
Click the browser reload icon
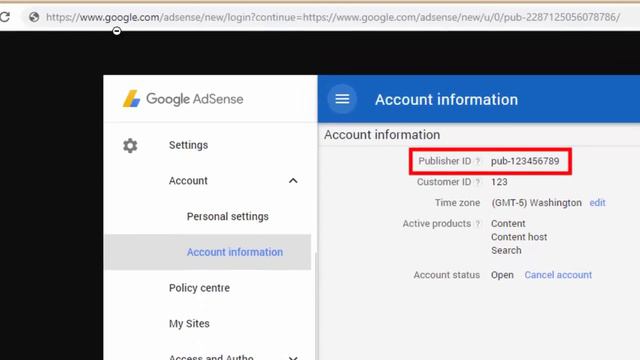4,17
